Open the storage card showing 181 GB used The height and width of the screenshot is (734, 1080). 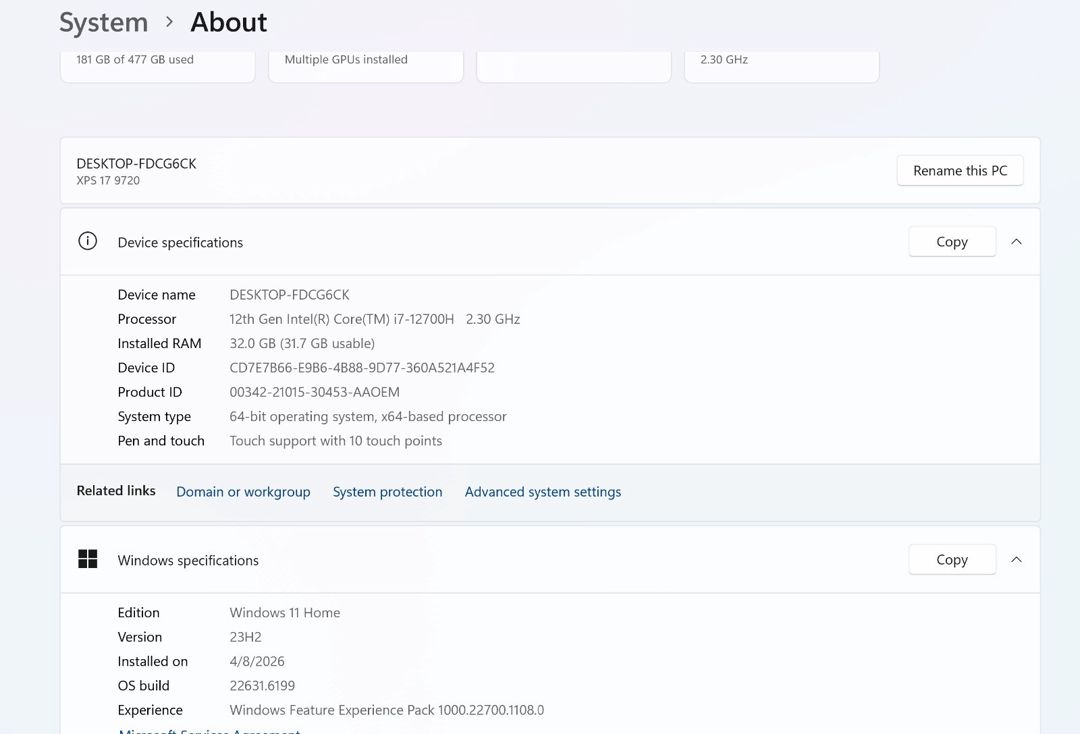(x=158, y=66)
